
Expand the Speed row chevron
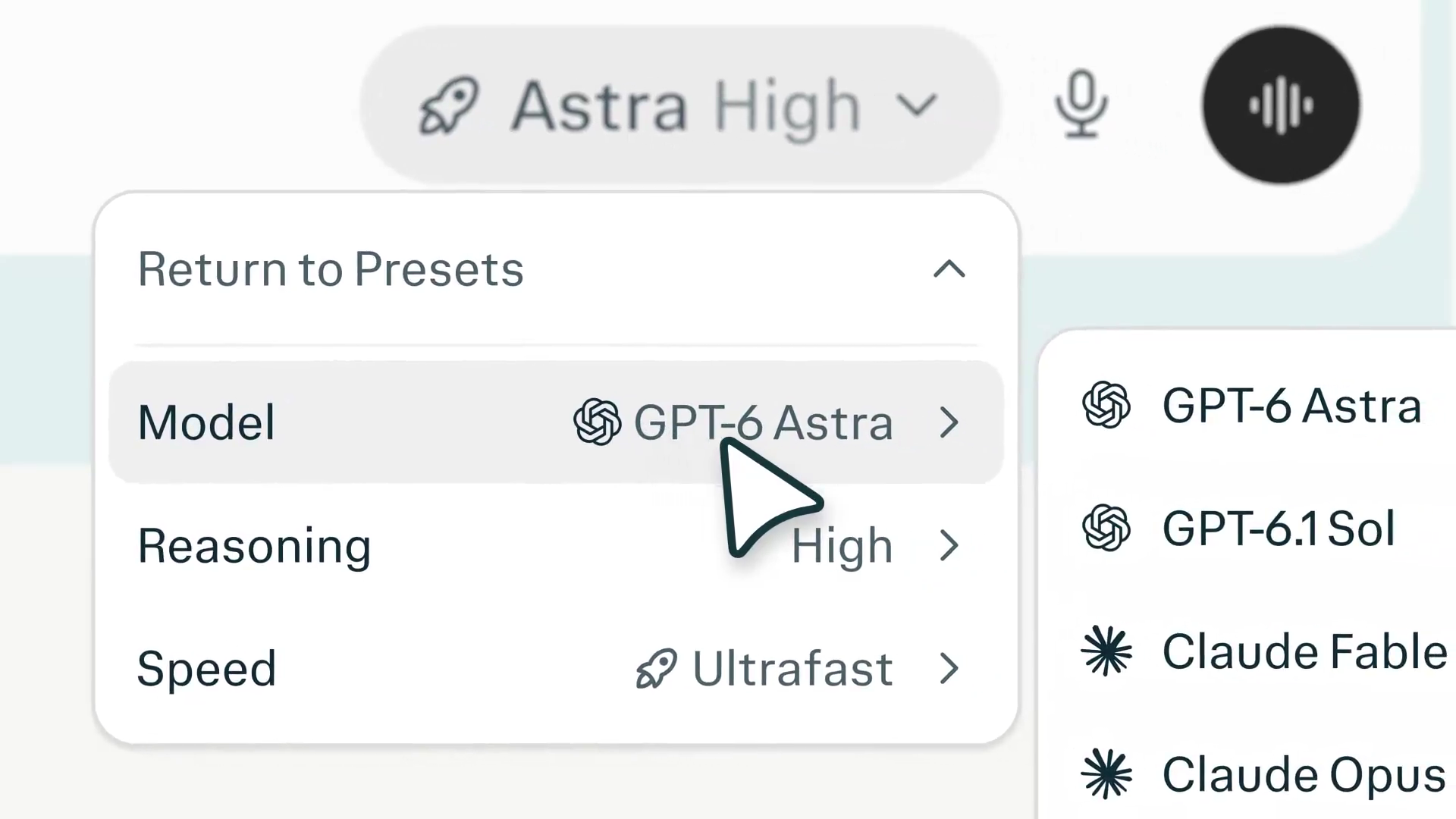pyautogui.click(x=949, y=669)
